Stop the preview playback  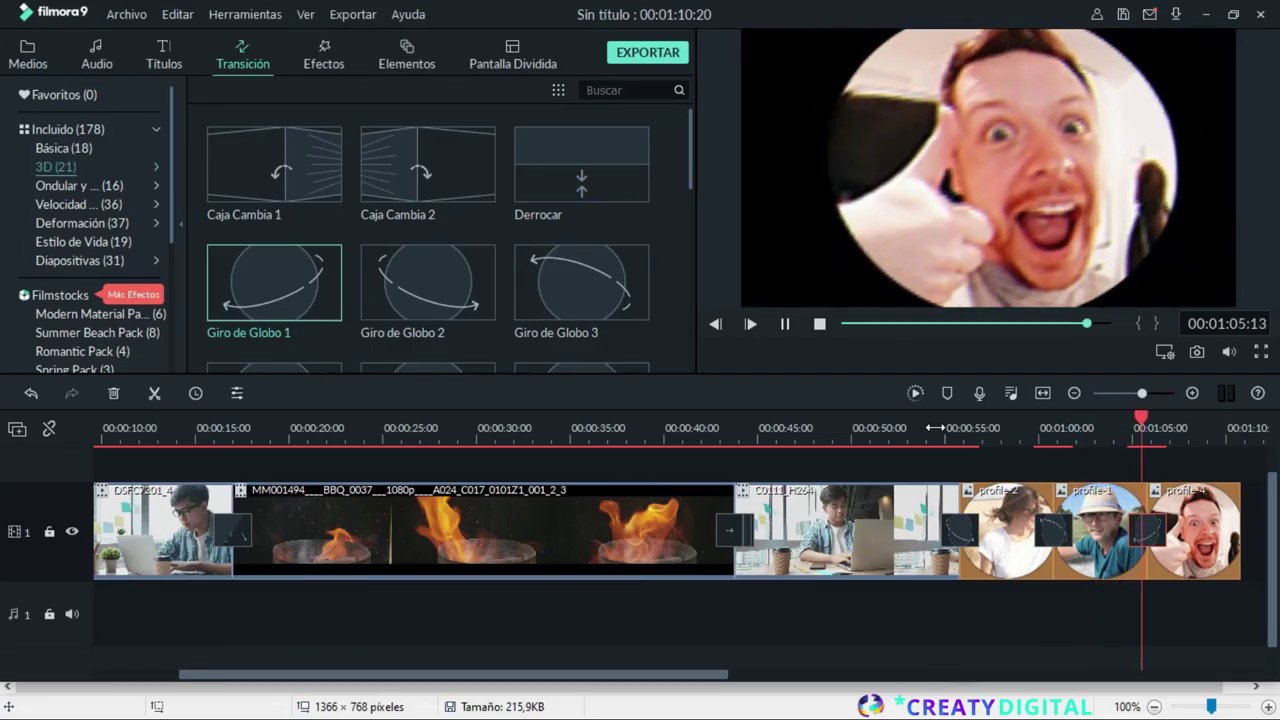(820, 324)
